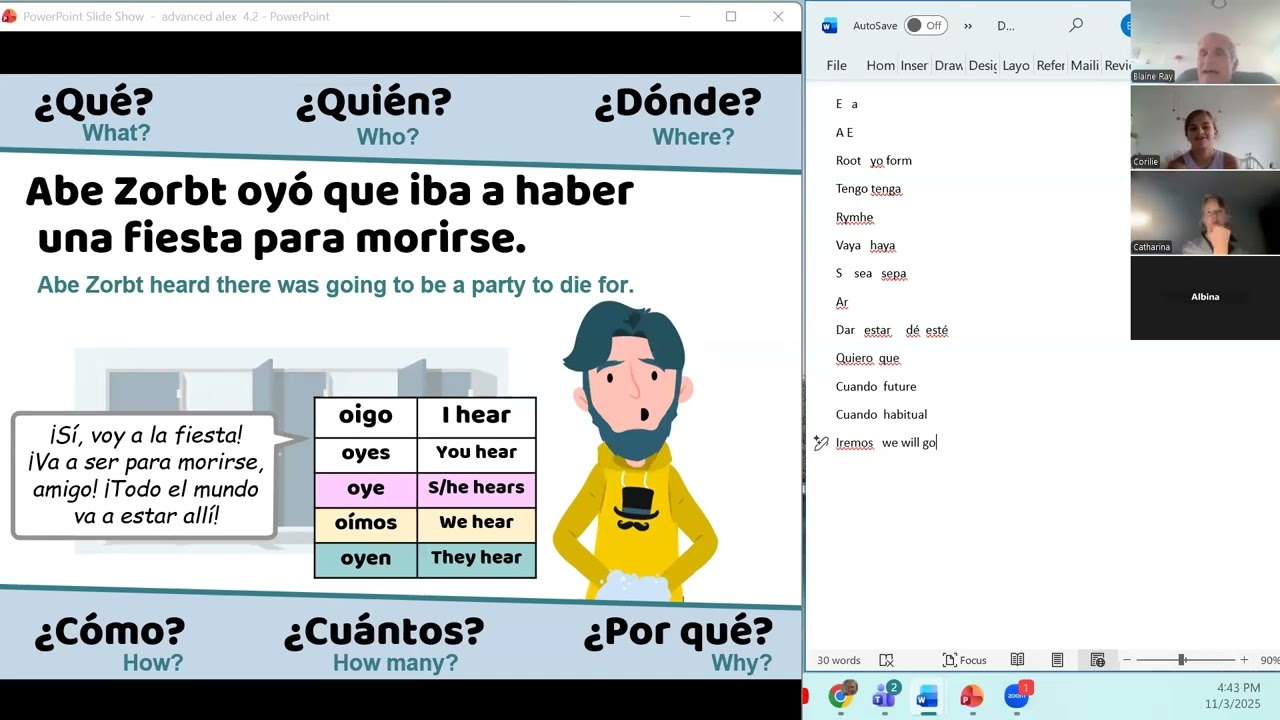The width and height of the screenshot is (1280, 720).
Task: Click the 'Dar estar dé esté' line
Action: tap(891, 330)
